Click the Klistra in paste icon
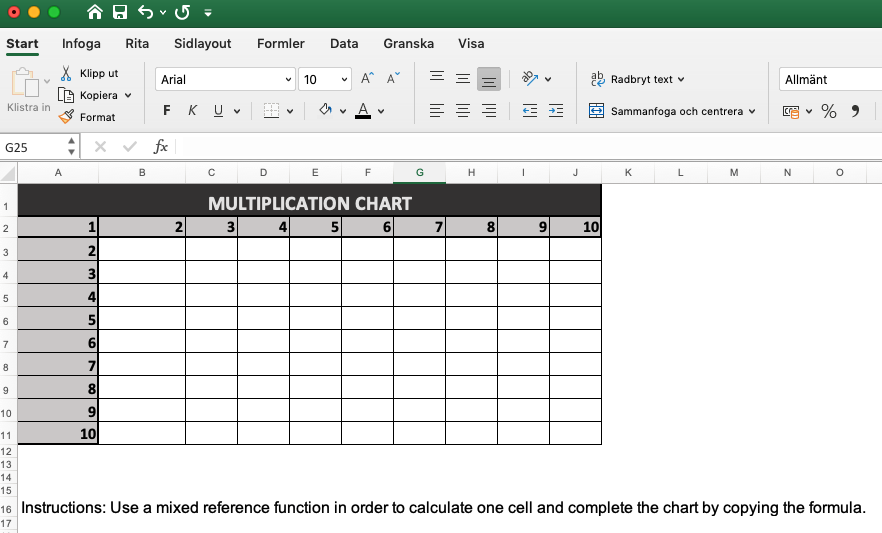Viewport: 882px width, 533px height. (x=25, y=83)
